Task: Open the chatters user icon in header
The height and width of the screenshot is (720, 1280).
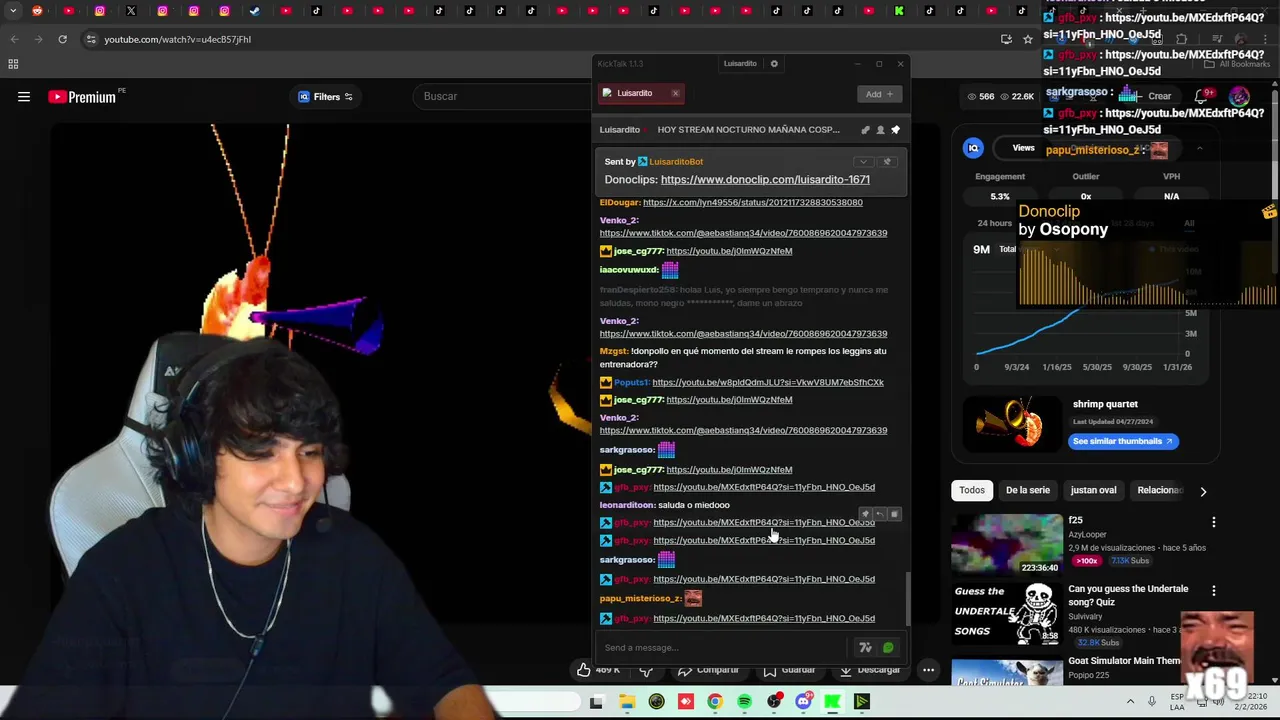Action: [x=880, y=130]
